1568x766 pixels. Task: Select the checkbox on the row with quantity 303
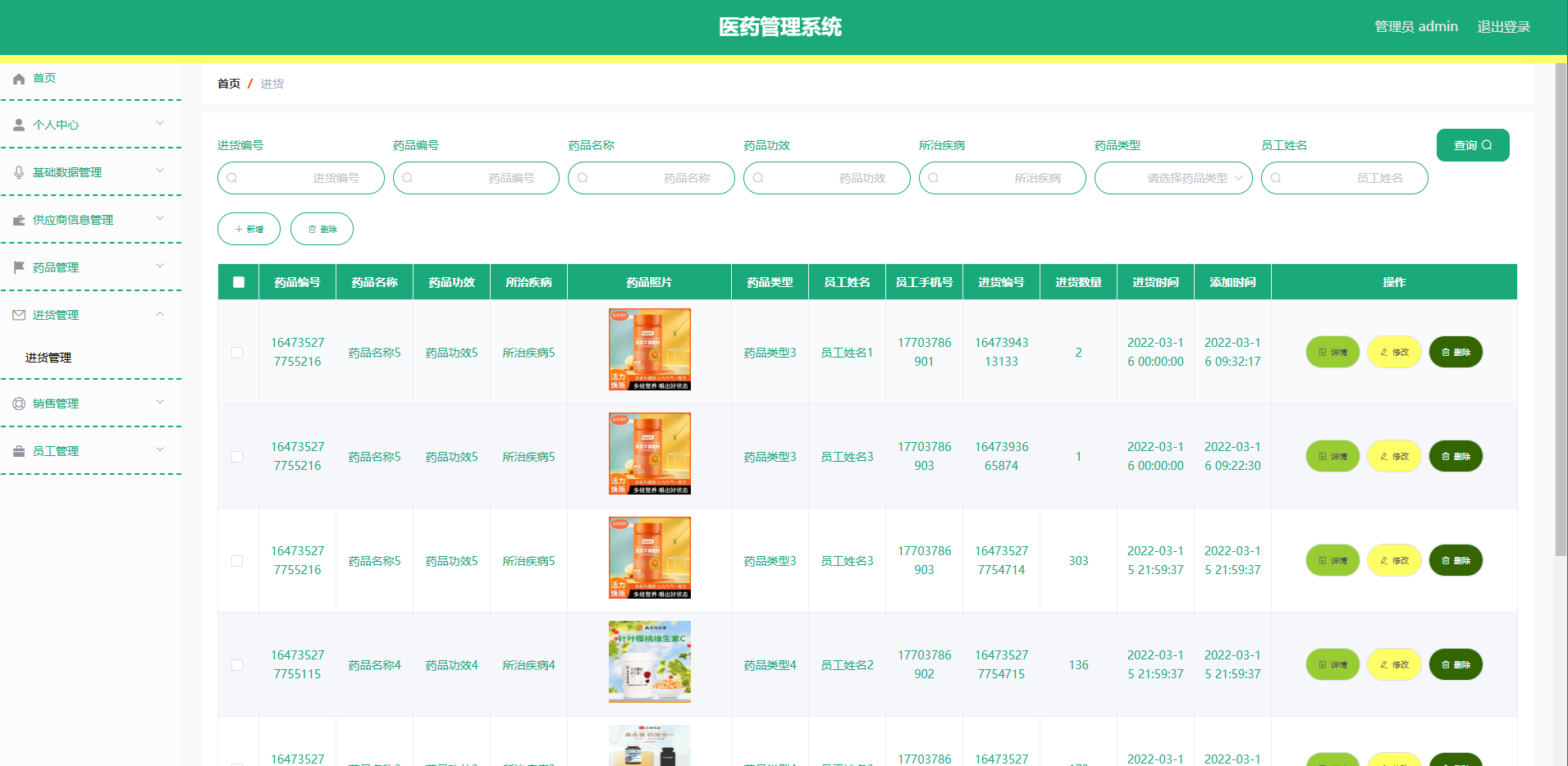pos(238,560)
